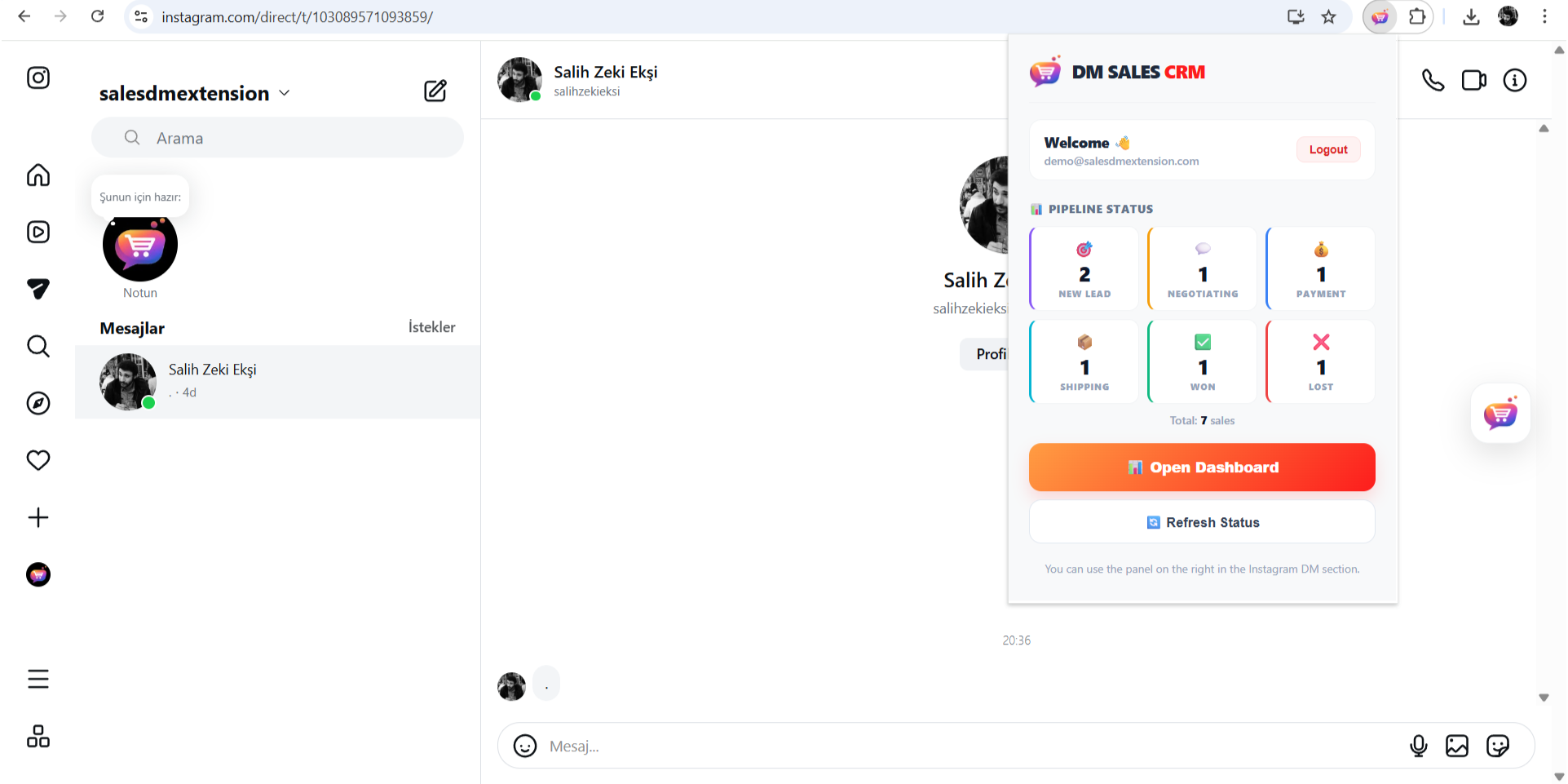1568x784 pixels.
Task: Click the voice clip microphone icon
Action: tap(1418, 746)
